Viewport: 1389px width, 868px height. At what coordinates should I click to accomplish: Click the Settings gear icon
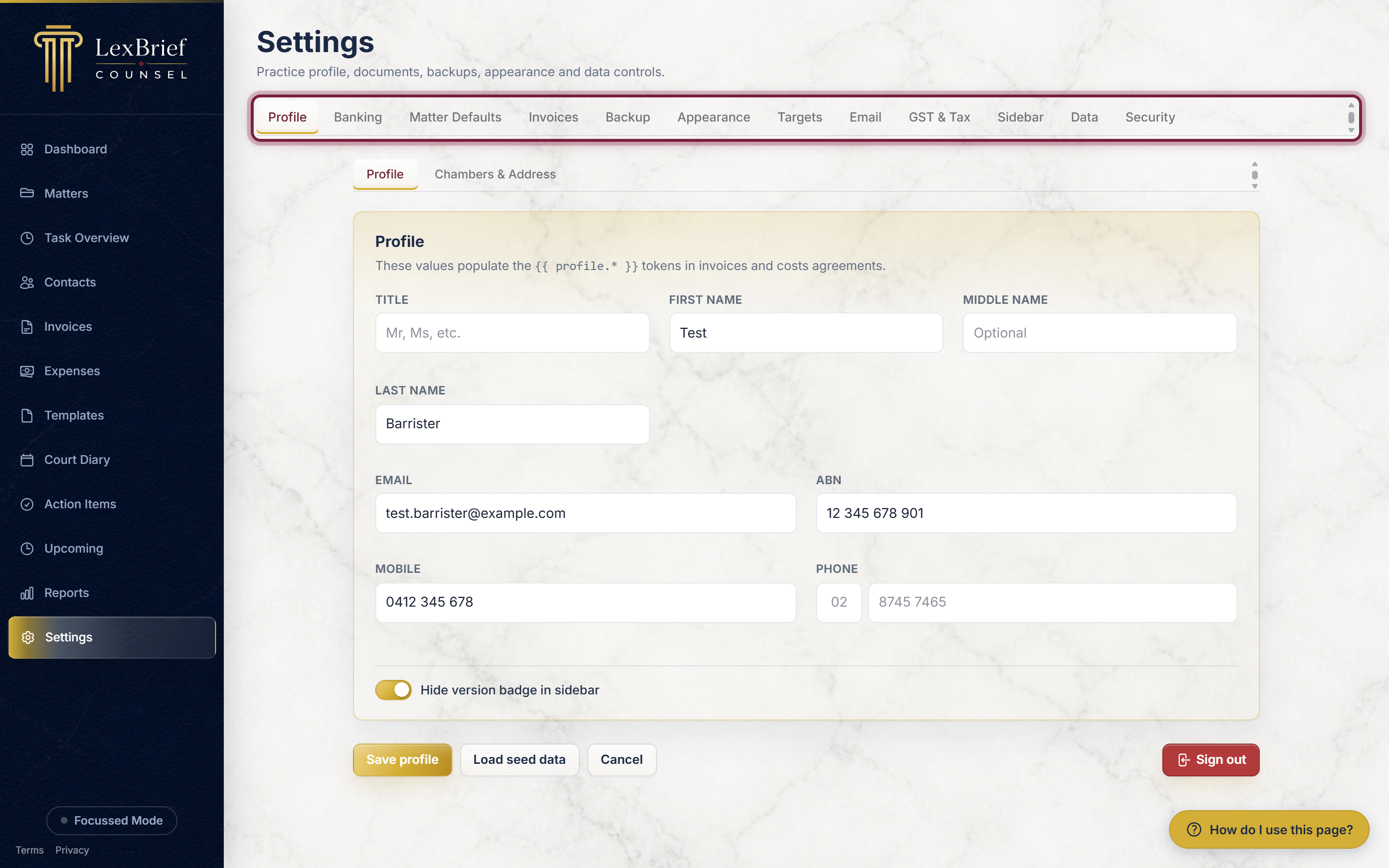[28, 637]
